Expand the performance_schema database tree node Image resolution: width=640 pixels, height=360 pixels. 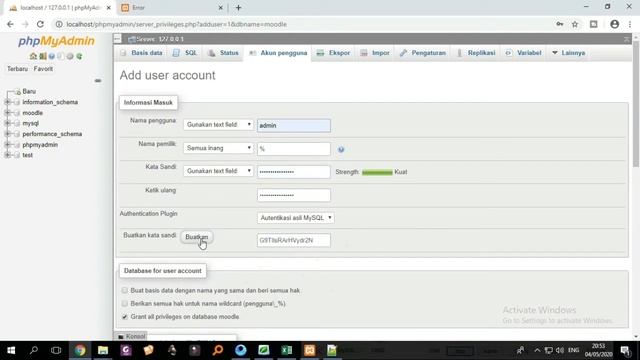[7, 134]
